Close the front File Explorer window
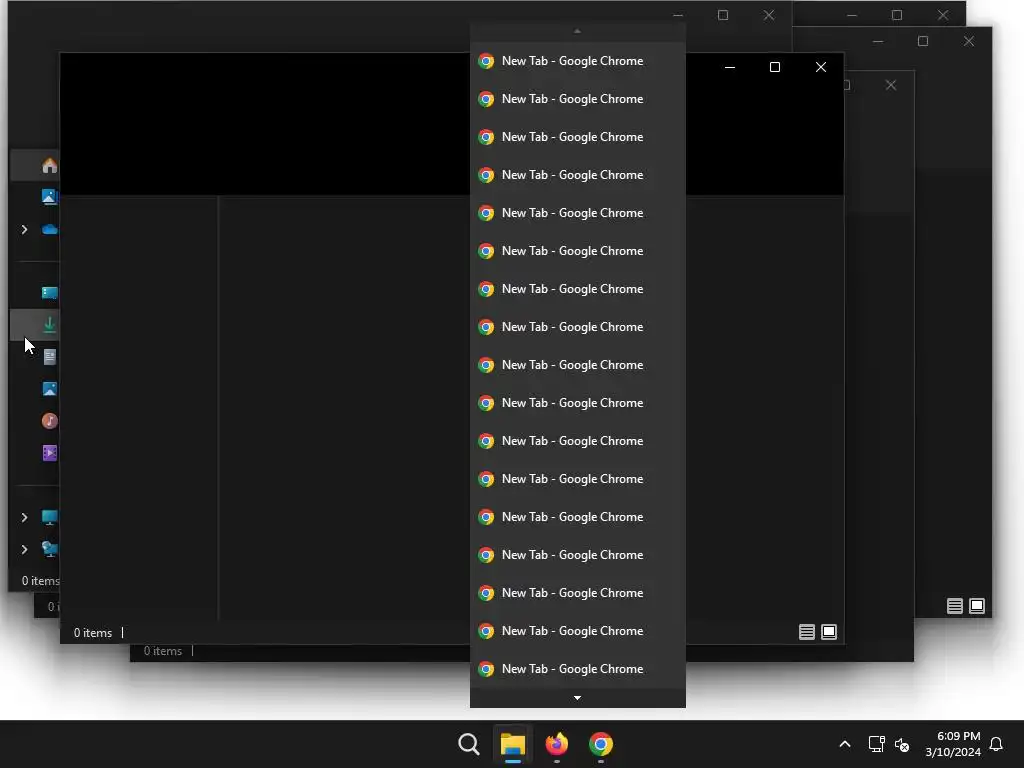 coord(821,67)
